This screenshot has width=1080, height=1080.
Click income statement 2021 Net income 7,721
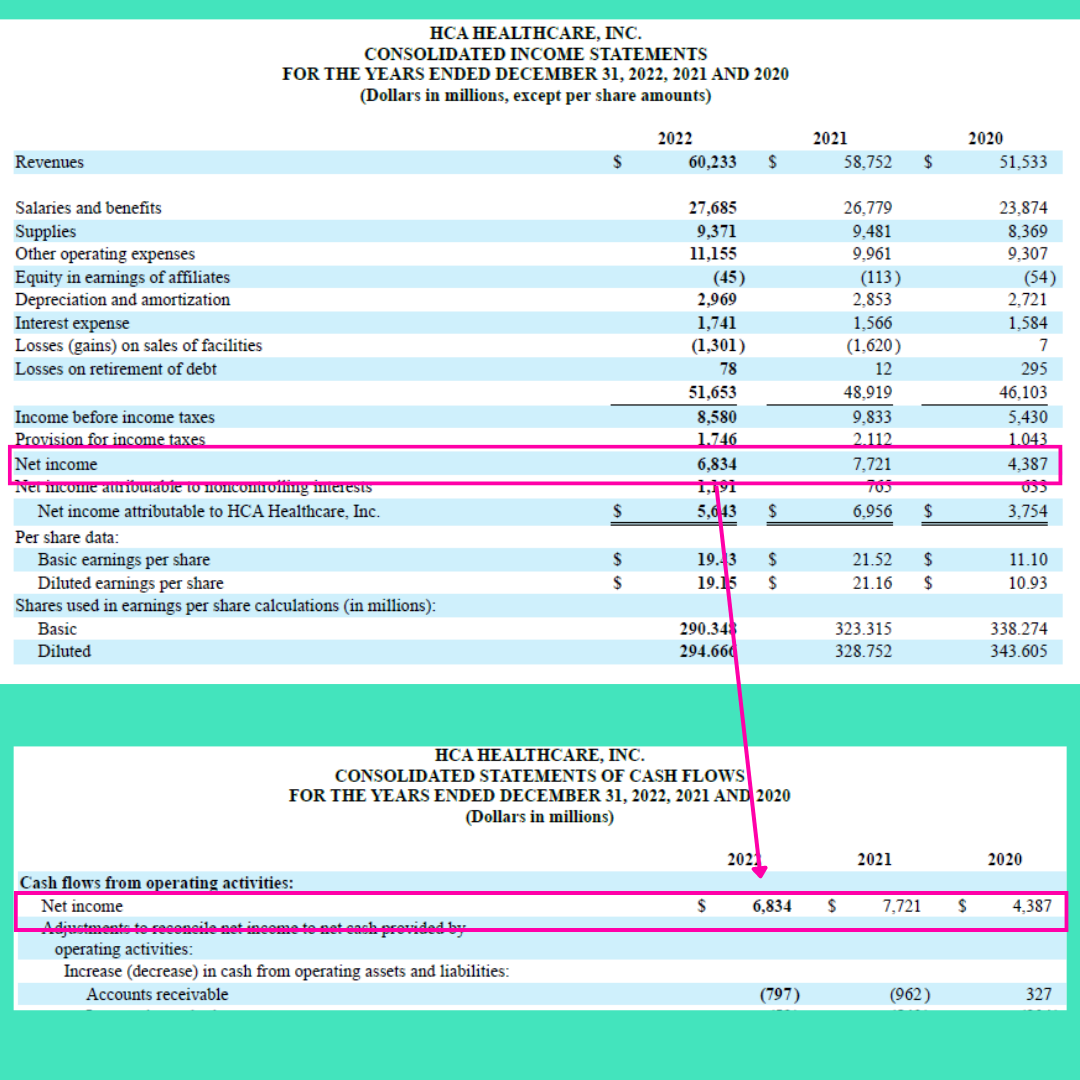872,465
